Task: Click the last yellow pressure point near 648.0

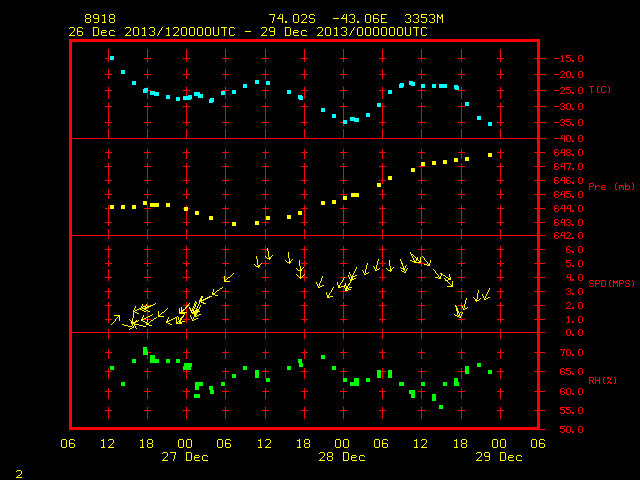Action: (490, 155)
